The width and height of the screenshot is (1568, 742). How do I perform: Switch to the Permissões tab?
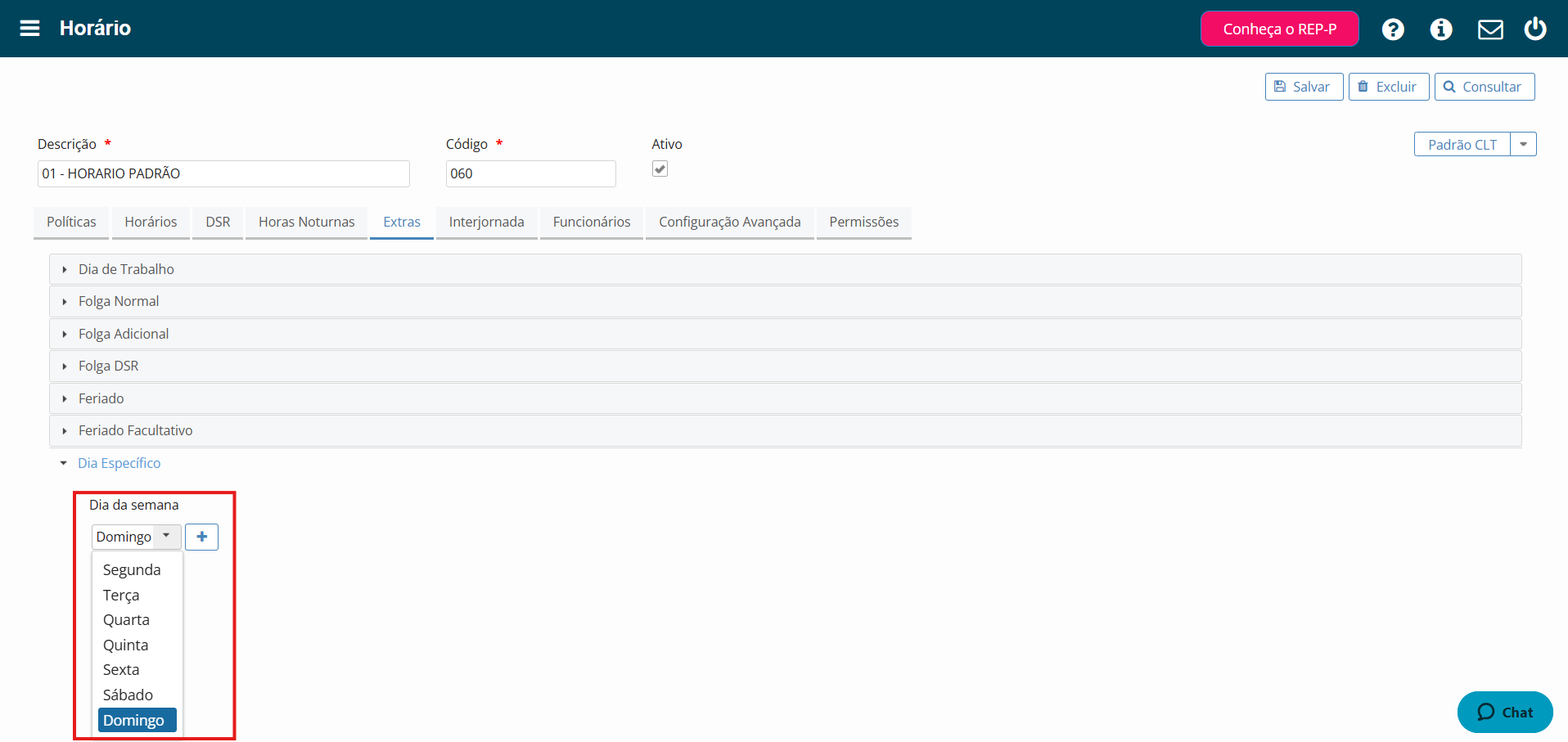coord(864,222)
